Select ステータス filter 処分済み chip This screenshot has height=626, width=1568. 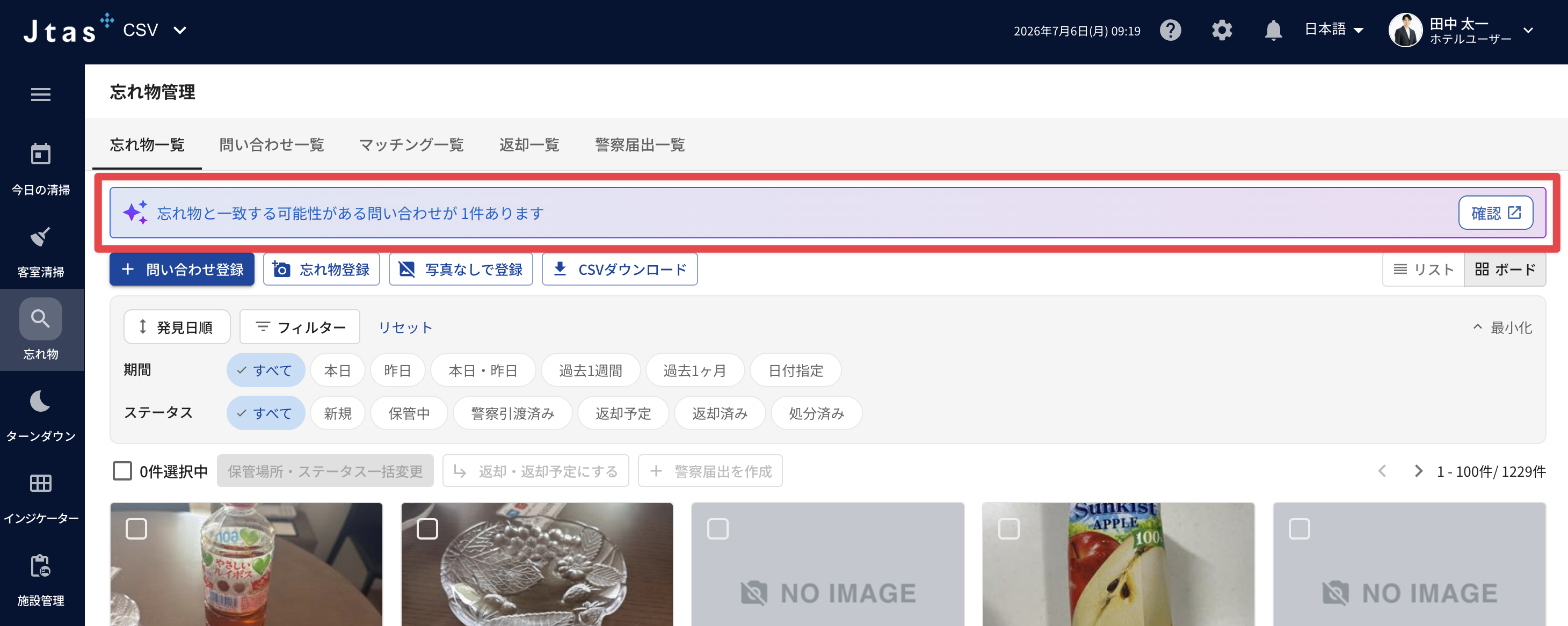pyautogui.click(x=816, y=413)
